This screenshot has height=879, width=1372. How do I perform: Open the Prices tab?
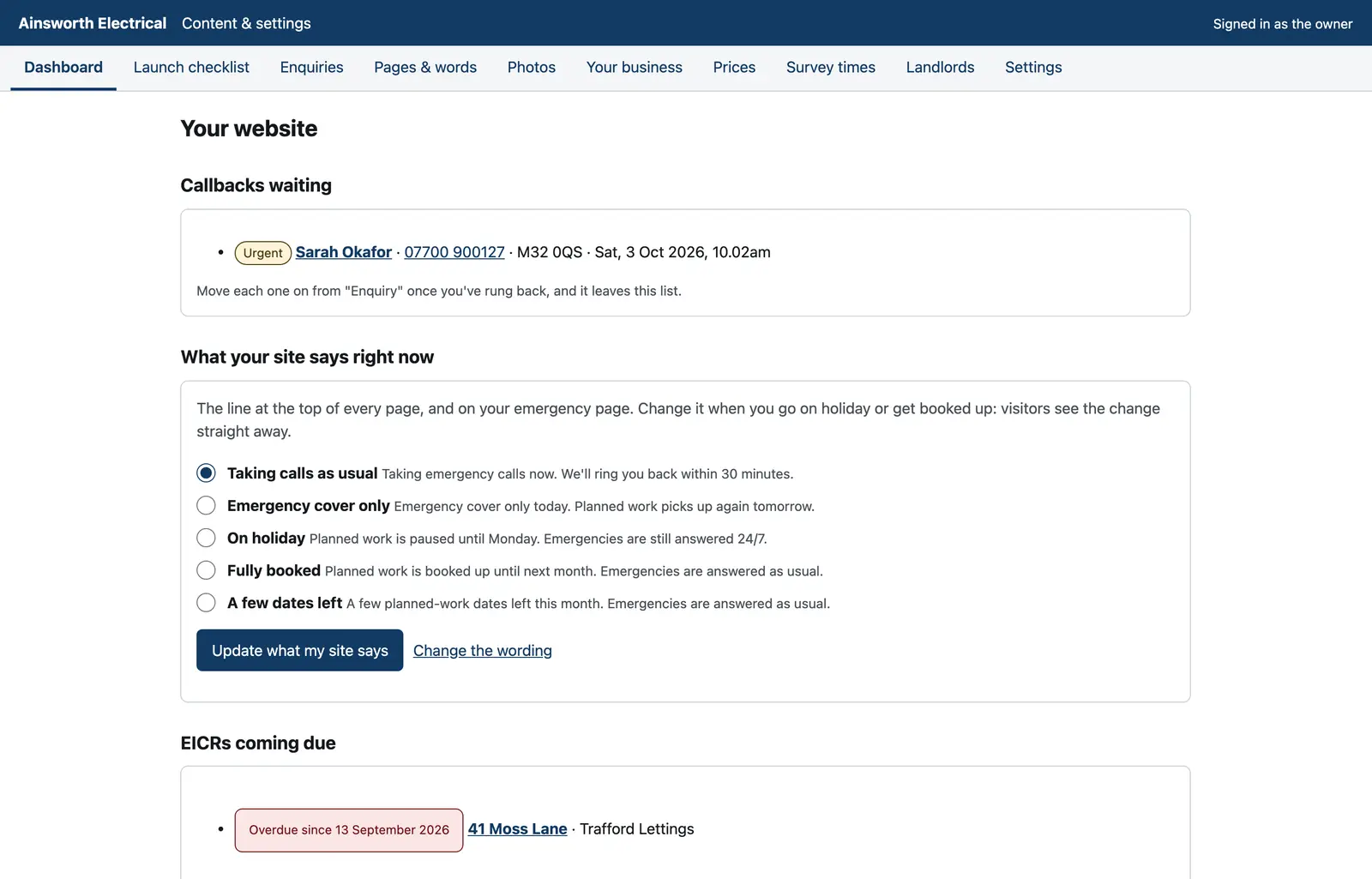click(x=734, y=67)
